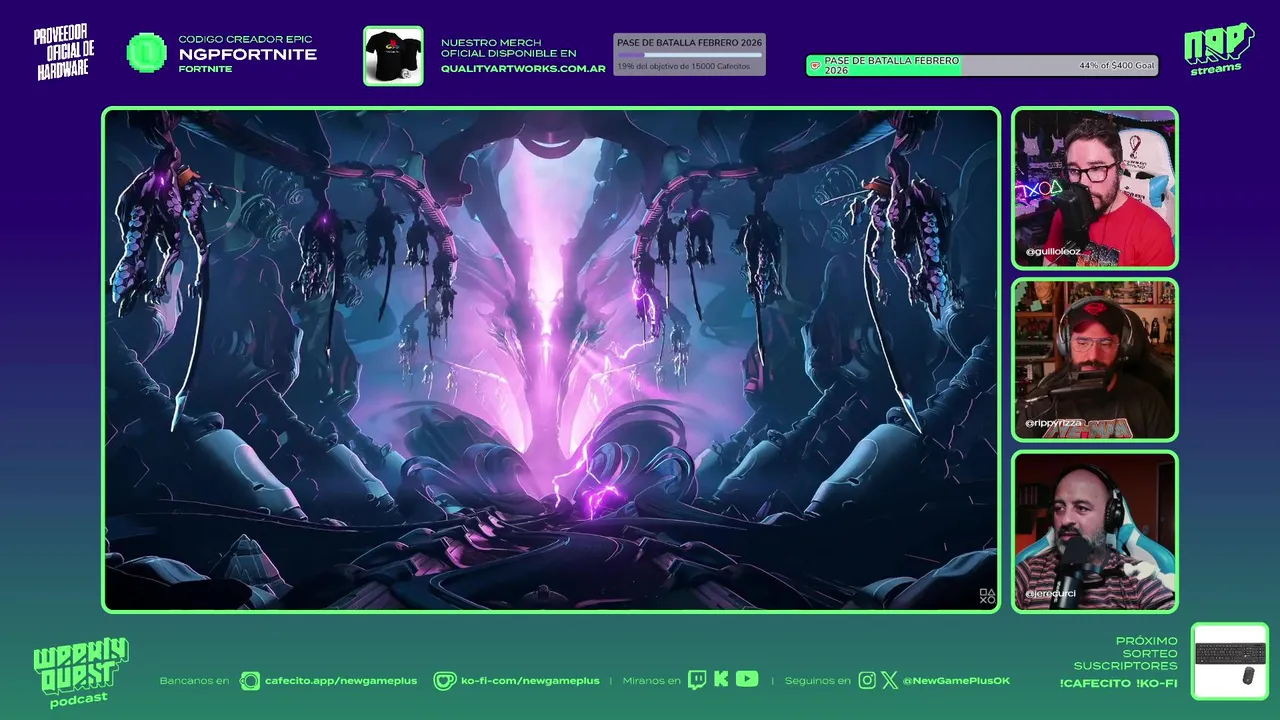Click the 15000 Cafecitos progress bar
The height and width of the screenshot is (720, 1280).
[689, 54]
